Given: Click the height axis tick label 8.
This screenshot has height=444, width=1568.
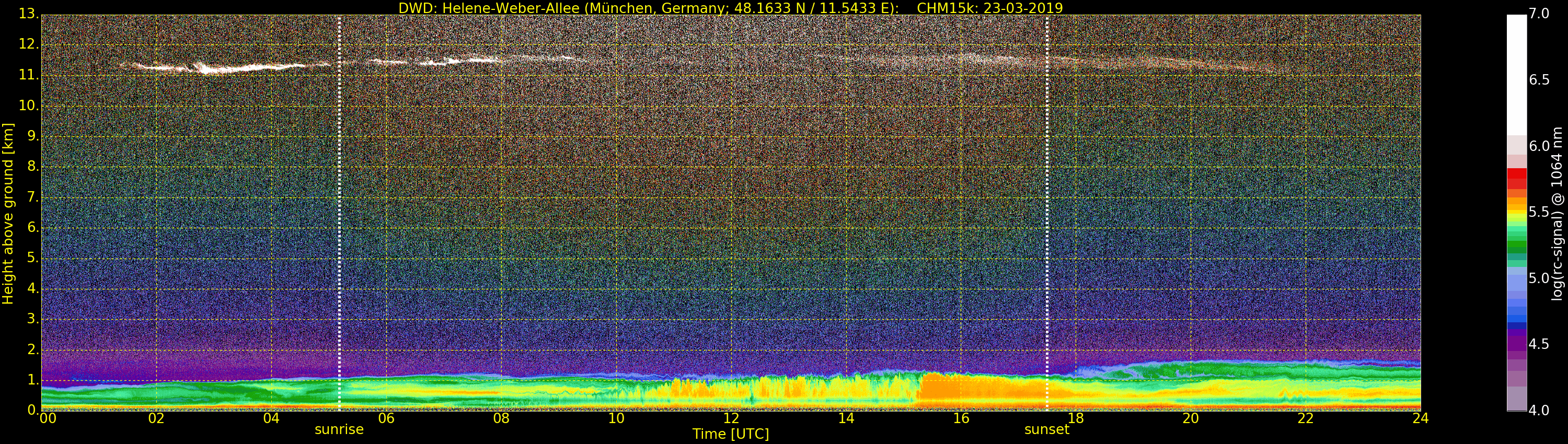Looking at the screenshot, I should click(x=32, y=167).
